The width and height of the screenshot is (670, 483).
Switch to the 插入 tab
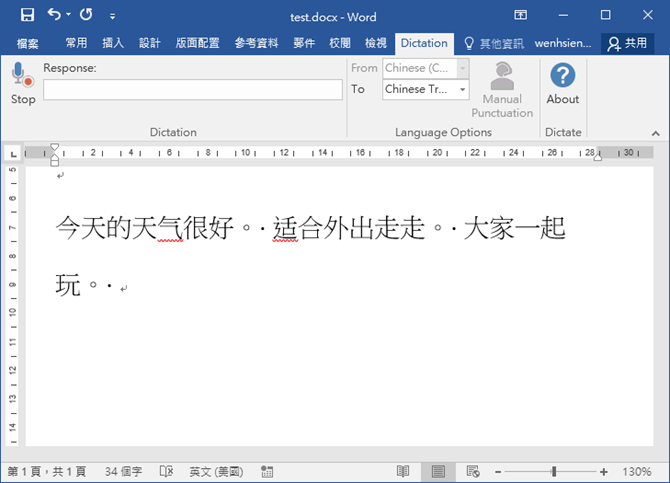pyautogui.click(x=113, y=43)
